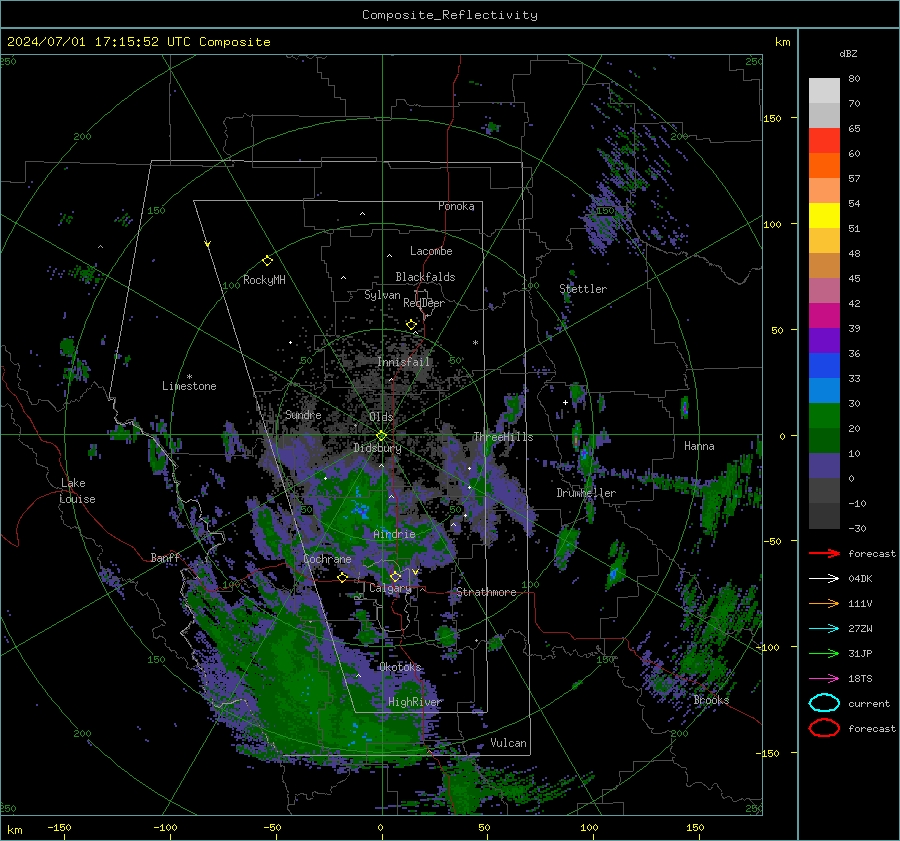This screenshot has width=900, height=841.
Task: Click the Didsbury city label
Action: point(377,448)
